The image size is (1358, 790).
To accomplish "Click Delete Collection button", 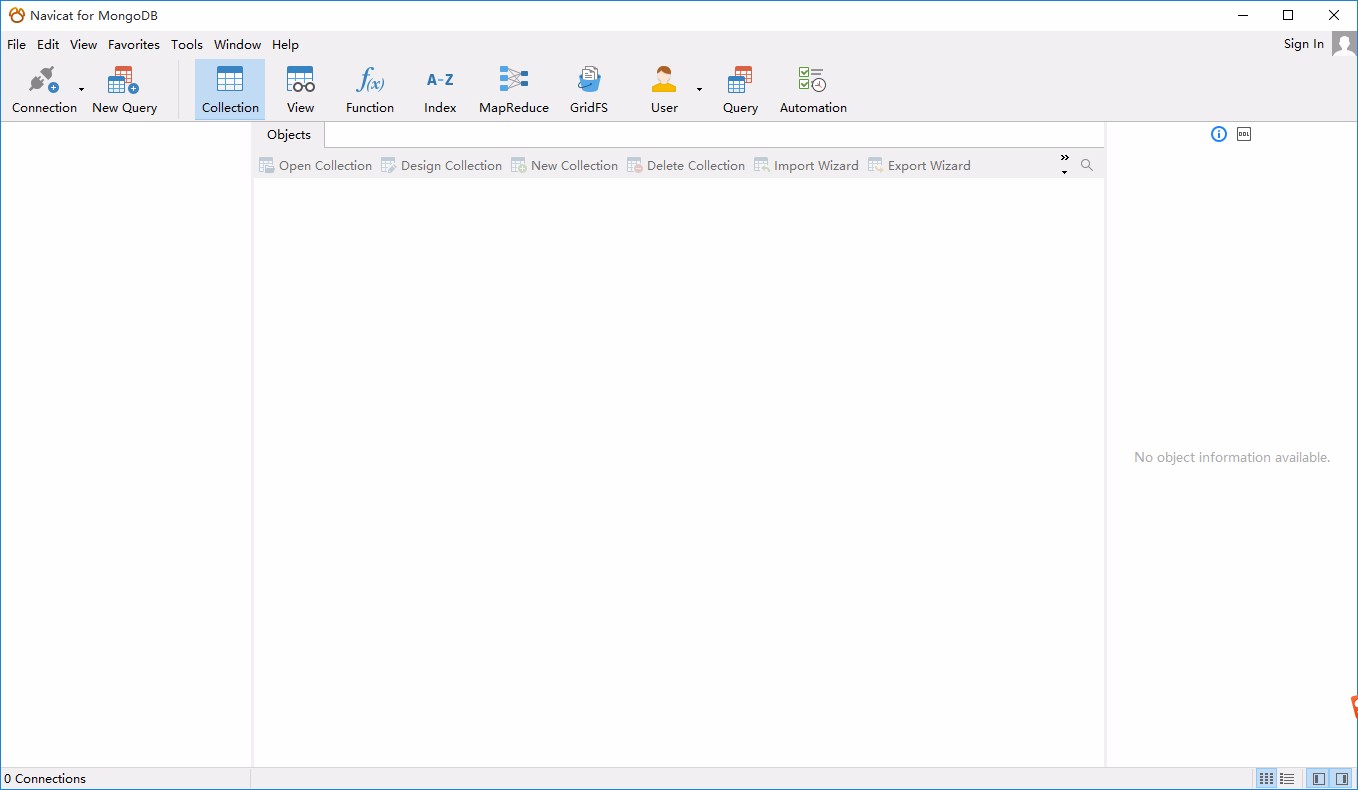I will (x=686, y=165).
